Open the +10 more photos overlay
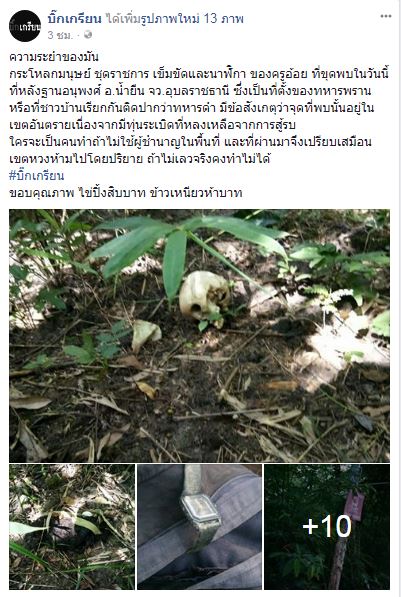The image size is (401, 597). click(327, 527)
